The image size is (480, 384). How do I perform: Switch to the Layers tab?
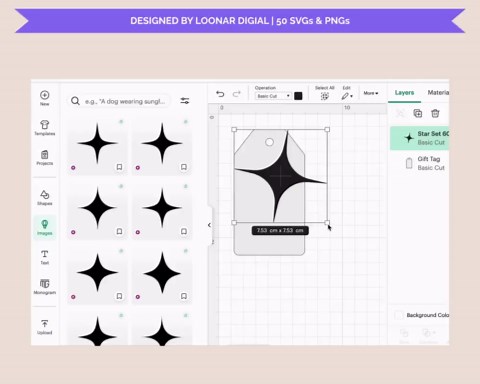[404, 93]
